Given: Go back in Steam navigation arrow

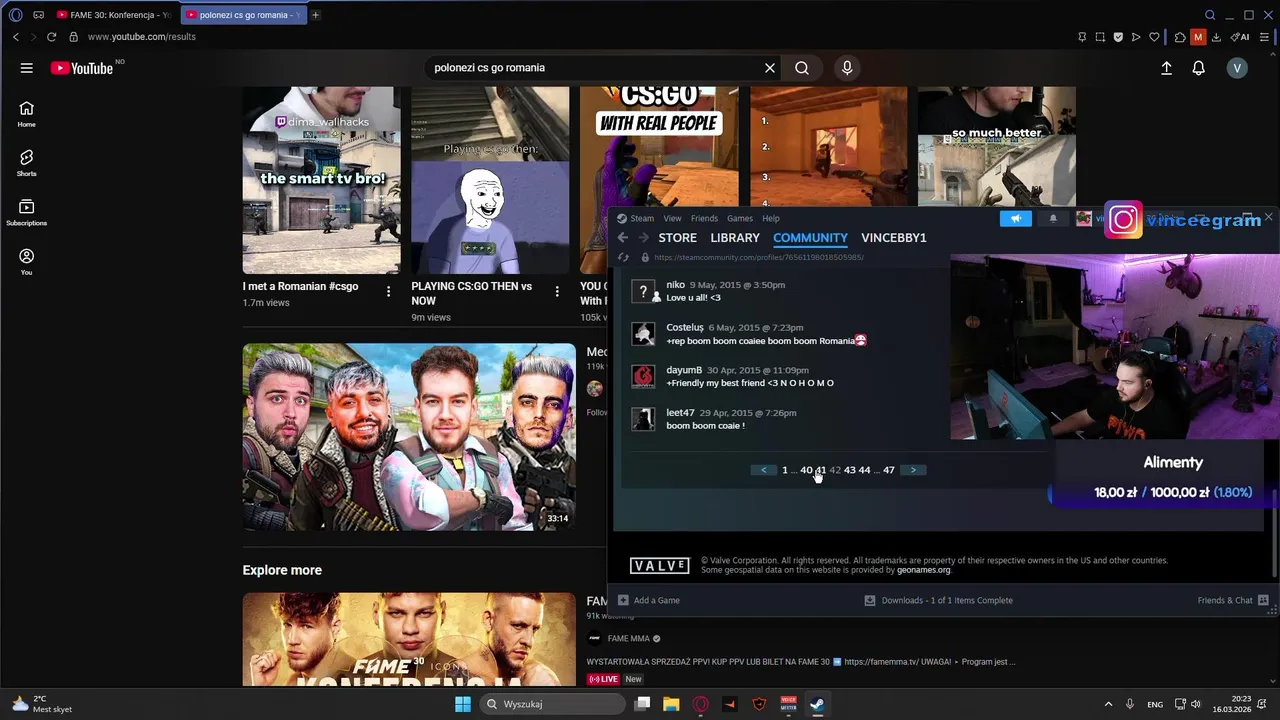Looking at the screenshot, I should coord(622,238).
